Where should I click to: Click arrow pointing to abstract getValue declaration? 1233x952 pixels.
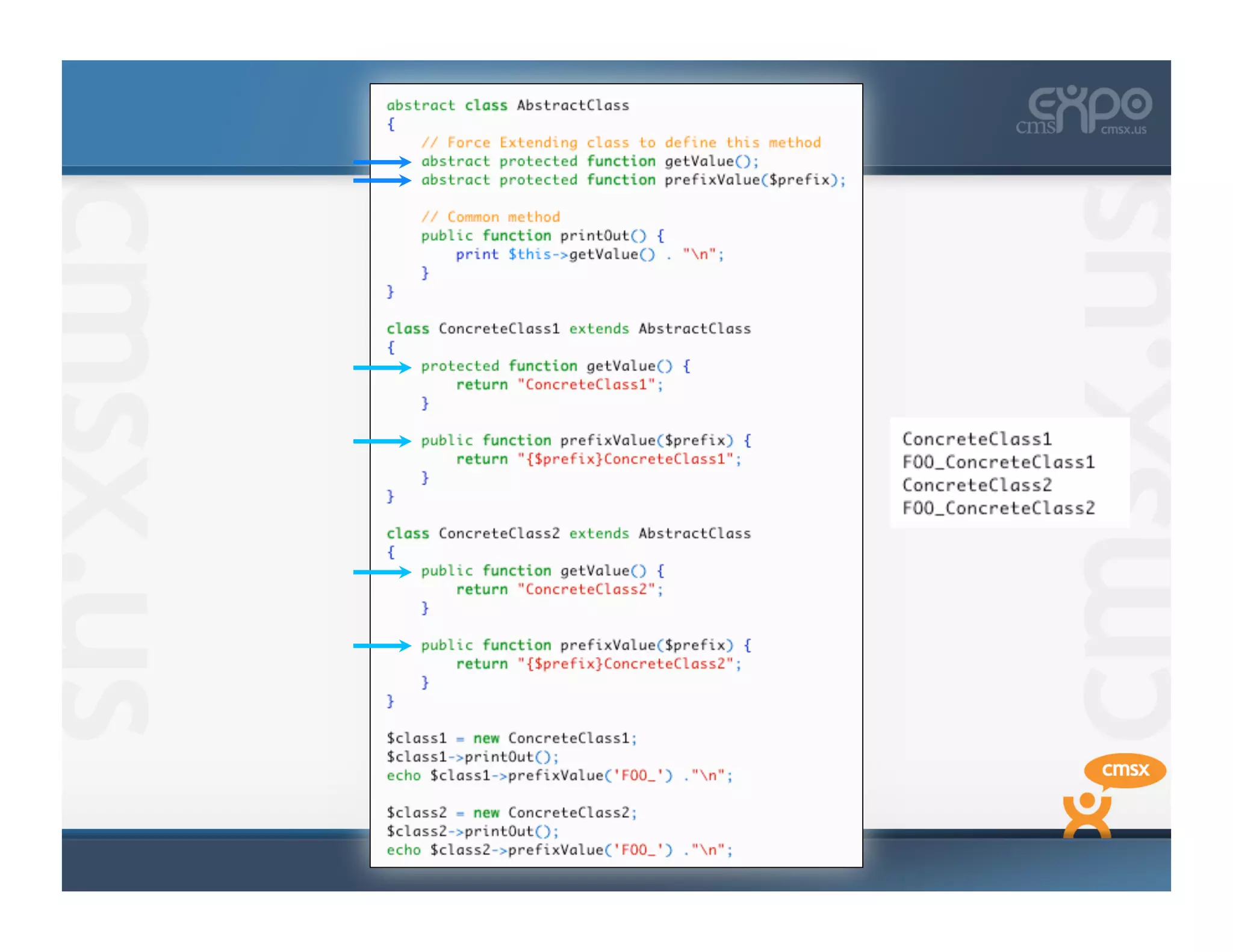click(x=382, y=162)
